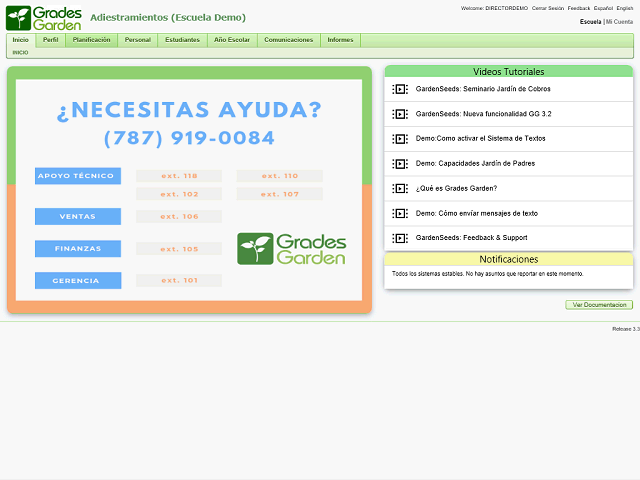The image size is (640, 480).
Task: Click video icon next to ¿Qué es Grades Garden?
Action: coord(400,188)
